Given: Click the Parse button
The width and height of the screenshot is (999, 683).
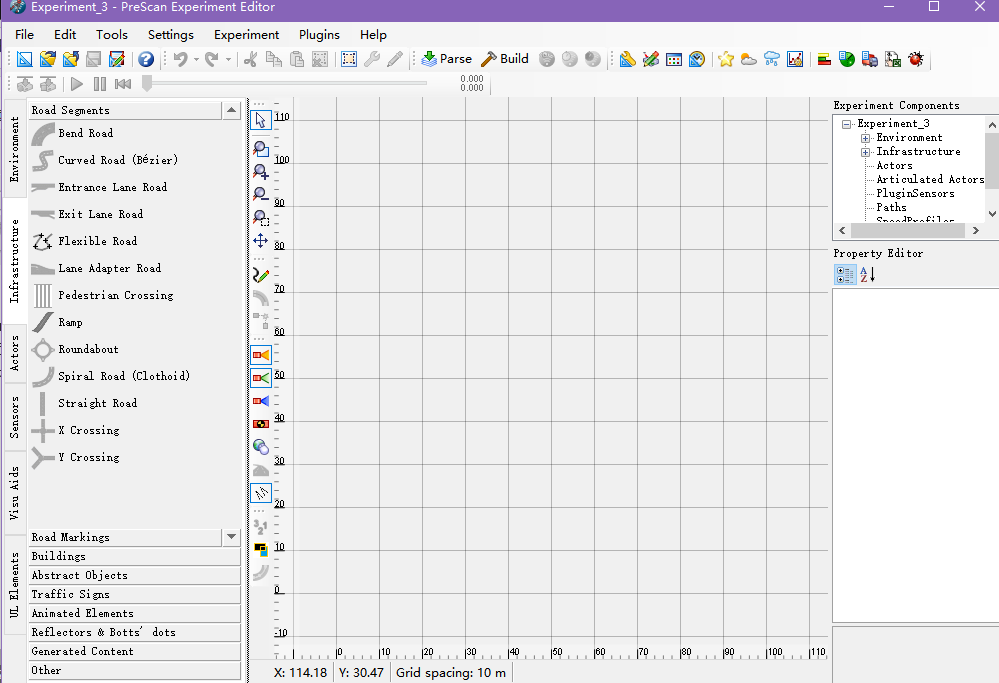Looking at the screenshot, I should click(447, 59).
